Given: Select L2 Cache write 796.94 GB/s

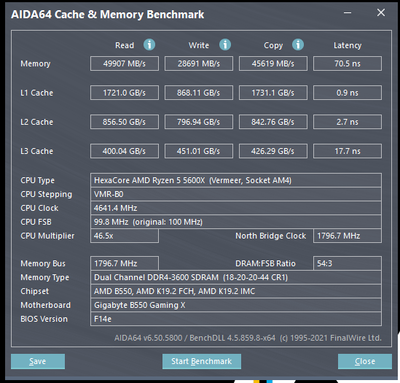Looking at the screenshot, I should [199, 122].
